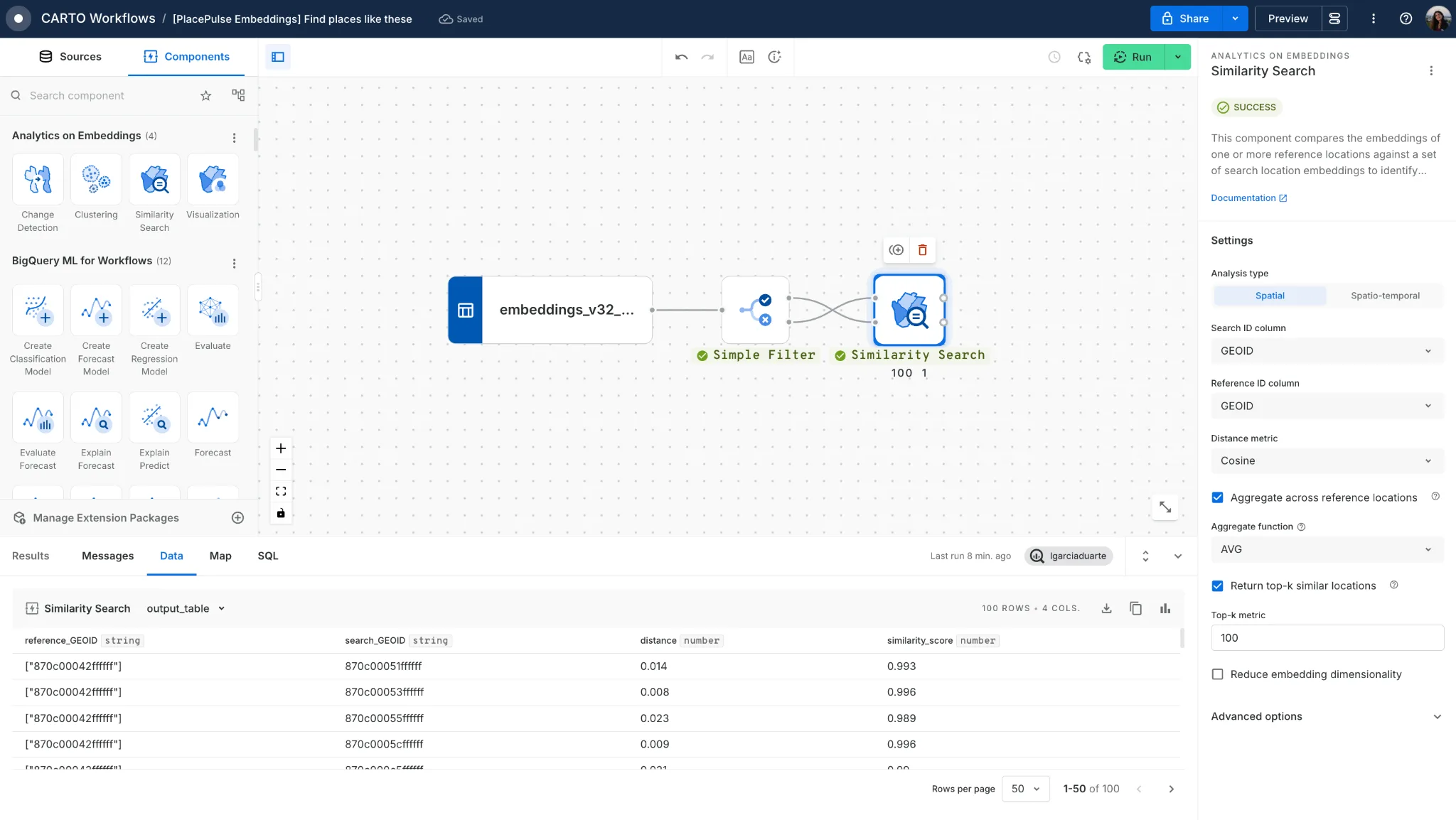Viewport: 1456px width, 820px height.
Task: Select the Clustering component icon
Action: pos(96,179)
